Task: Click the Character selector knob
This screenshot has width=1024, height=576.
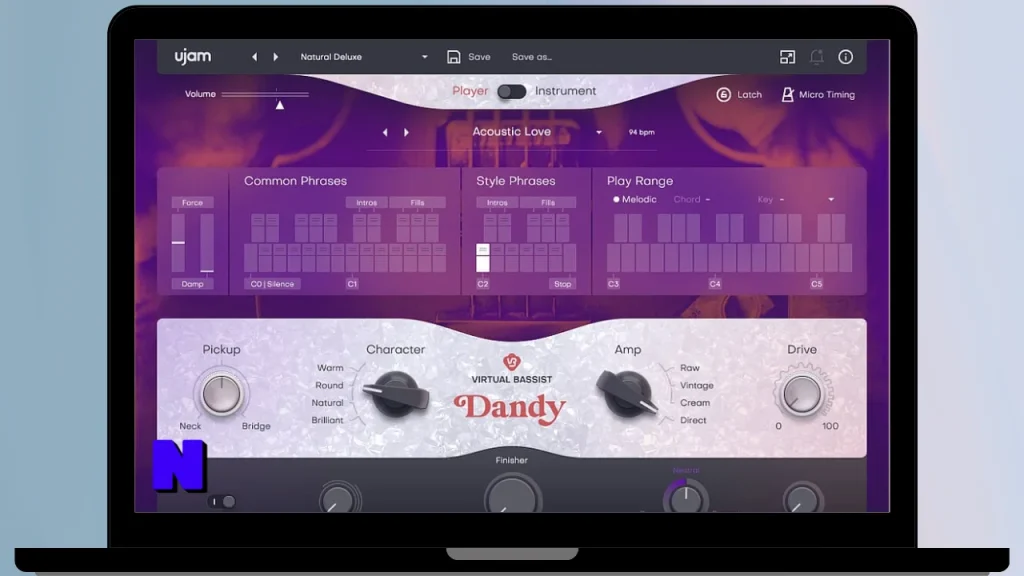Action: 396,393
